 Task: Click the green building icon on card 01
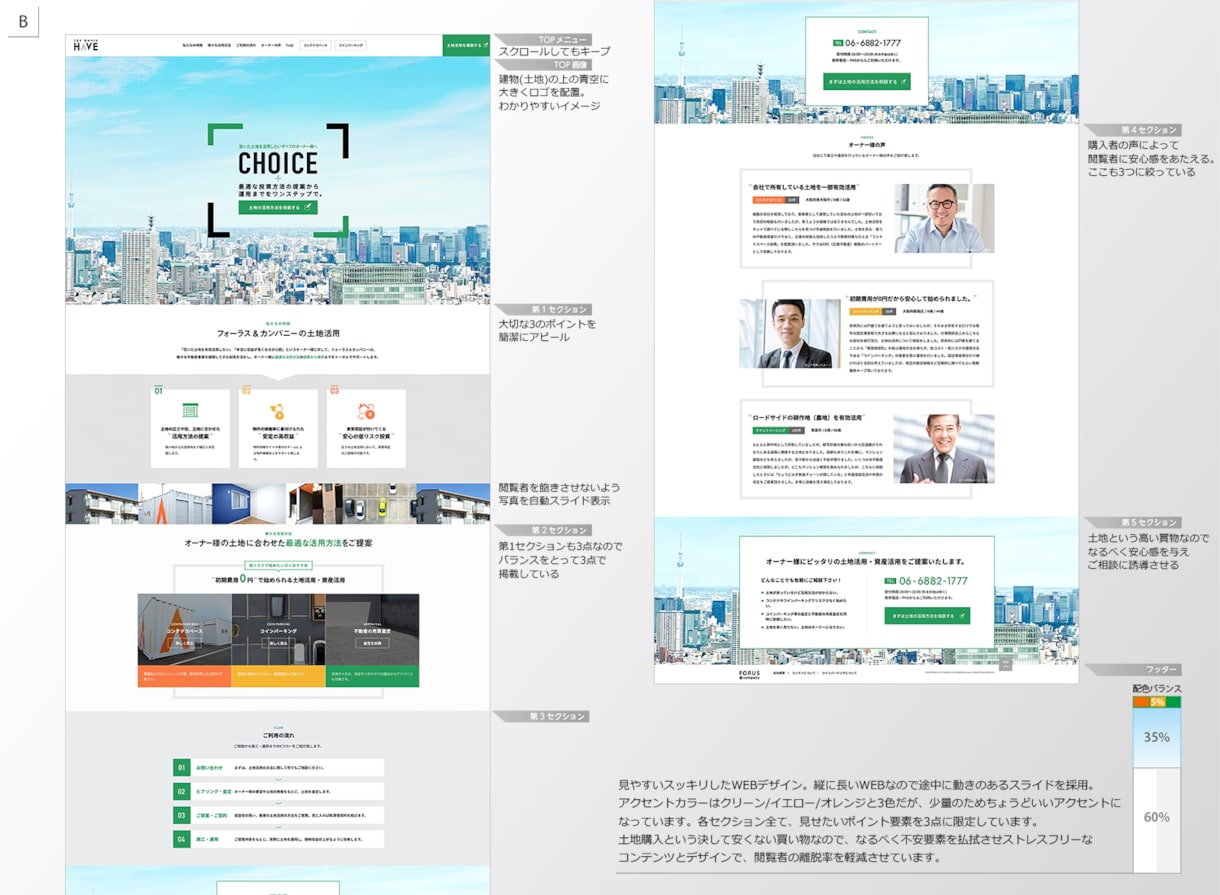click(x=190, y=410)
